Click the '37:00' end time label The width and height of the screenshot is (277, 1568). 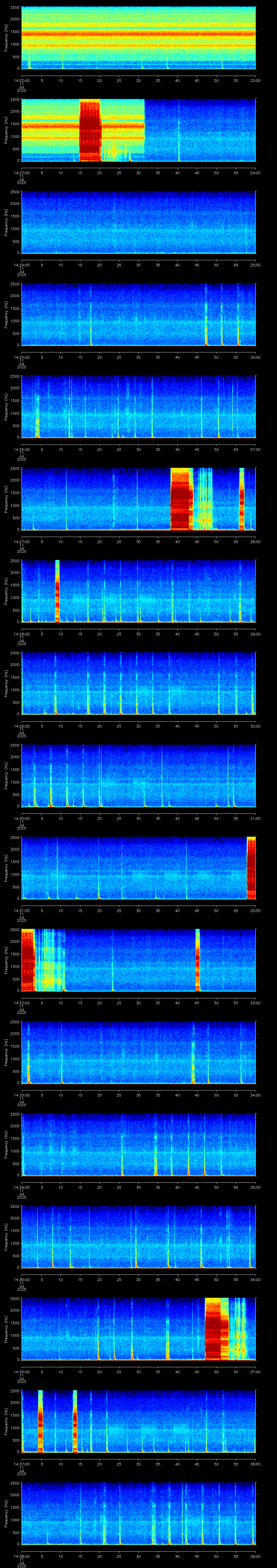tap(255, 1371)
